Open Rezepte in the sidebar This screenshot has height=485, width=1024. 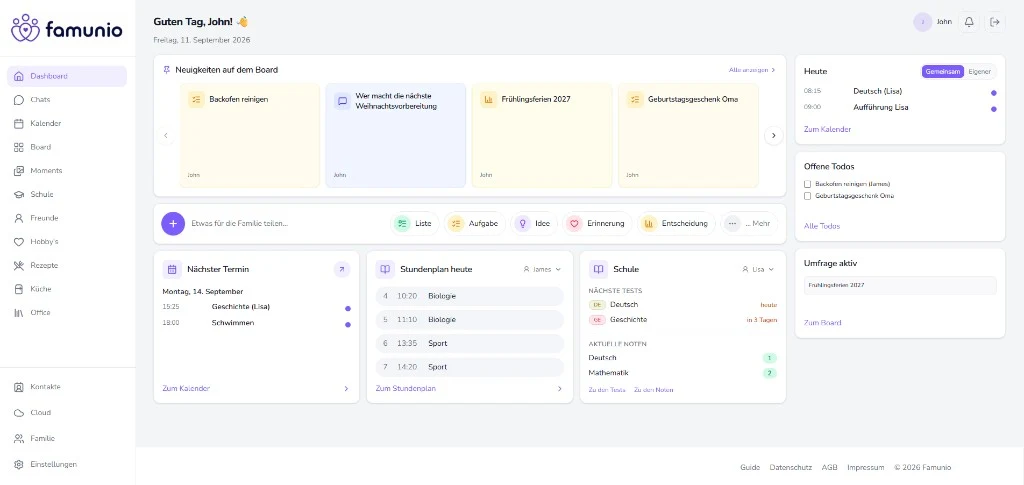(67, 265)
